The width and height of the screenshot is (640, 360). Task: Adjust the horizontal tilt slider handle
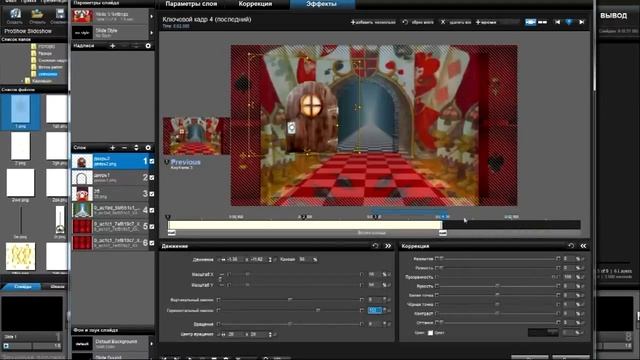(x=318, y=310)
